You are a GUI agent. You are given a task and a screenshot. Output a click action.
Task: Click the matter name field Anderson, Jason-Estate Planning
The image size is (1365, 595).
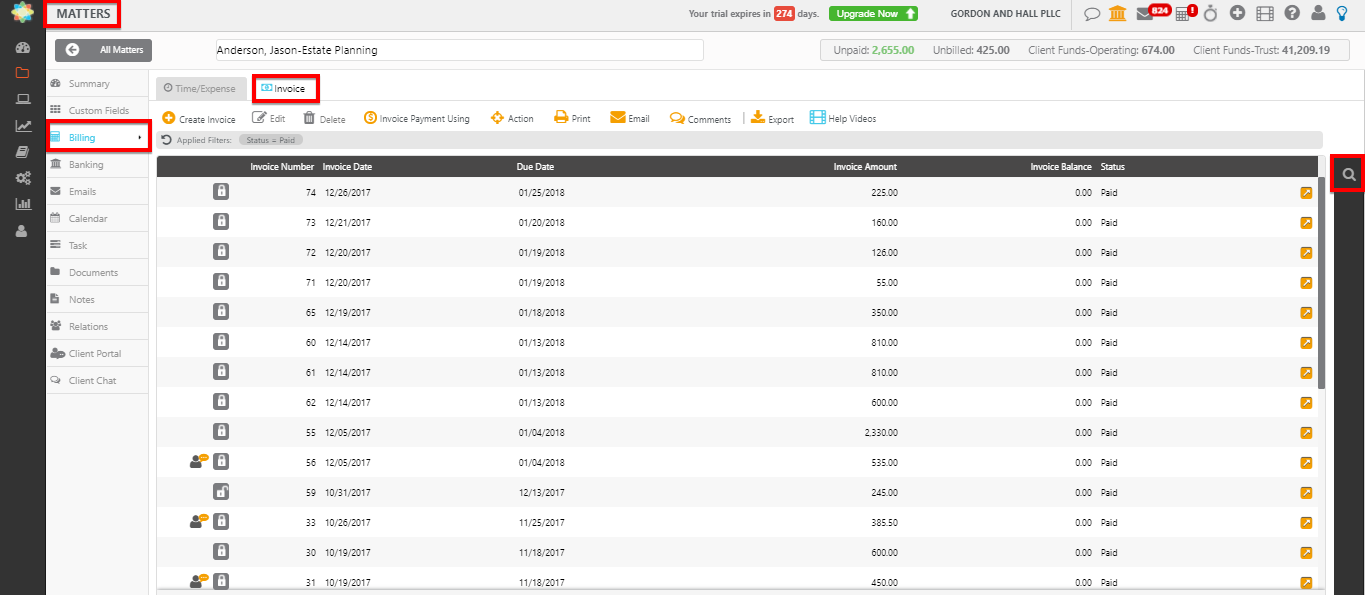tap(460, 50)
